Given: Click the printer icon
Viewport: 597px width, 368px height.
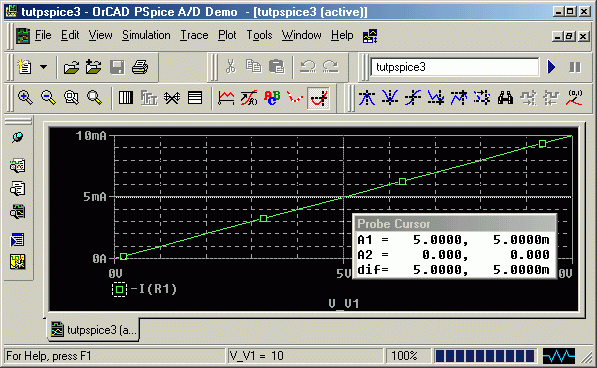Looking at the screenshot, I should click(140, 67).
